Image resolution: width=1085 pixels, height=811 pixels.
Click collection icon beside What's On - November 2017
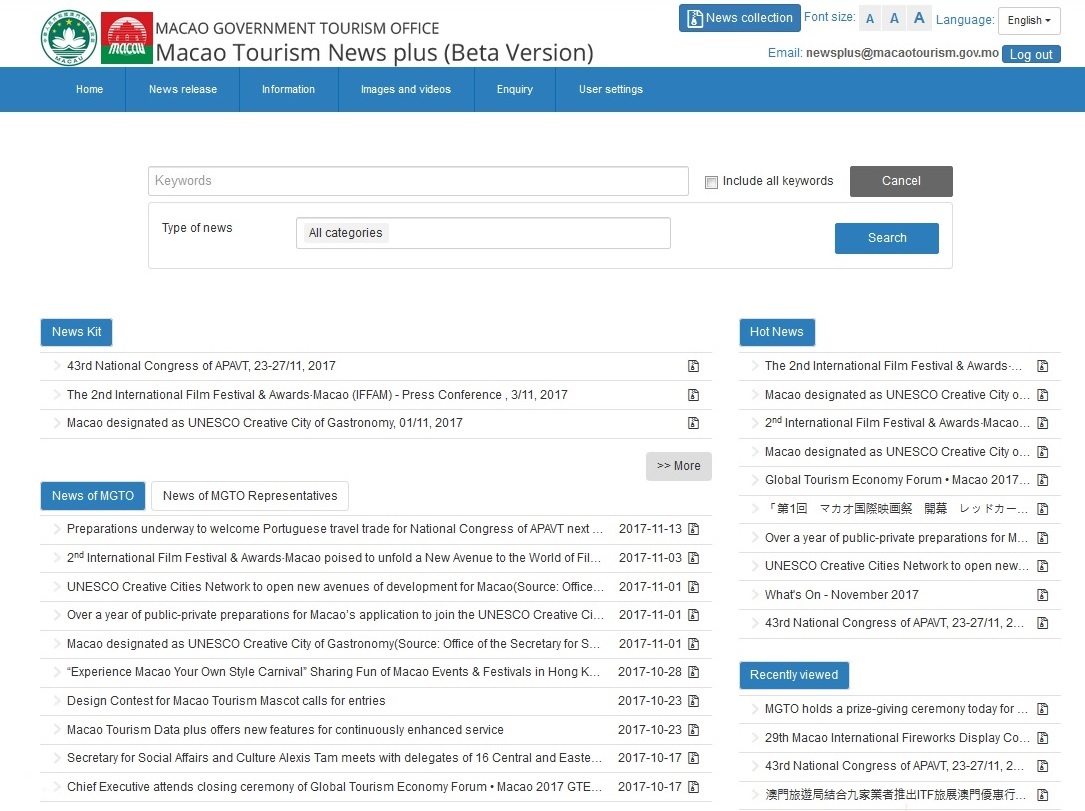pos(1042,595)
